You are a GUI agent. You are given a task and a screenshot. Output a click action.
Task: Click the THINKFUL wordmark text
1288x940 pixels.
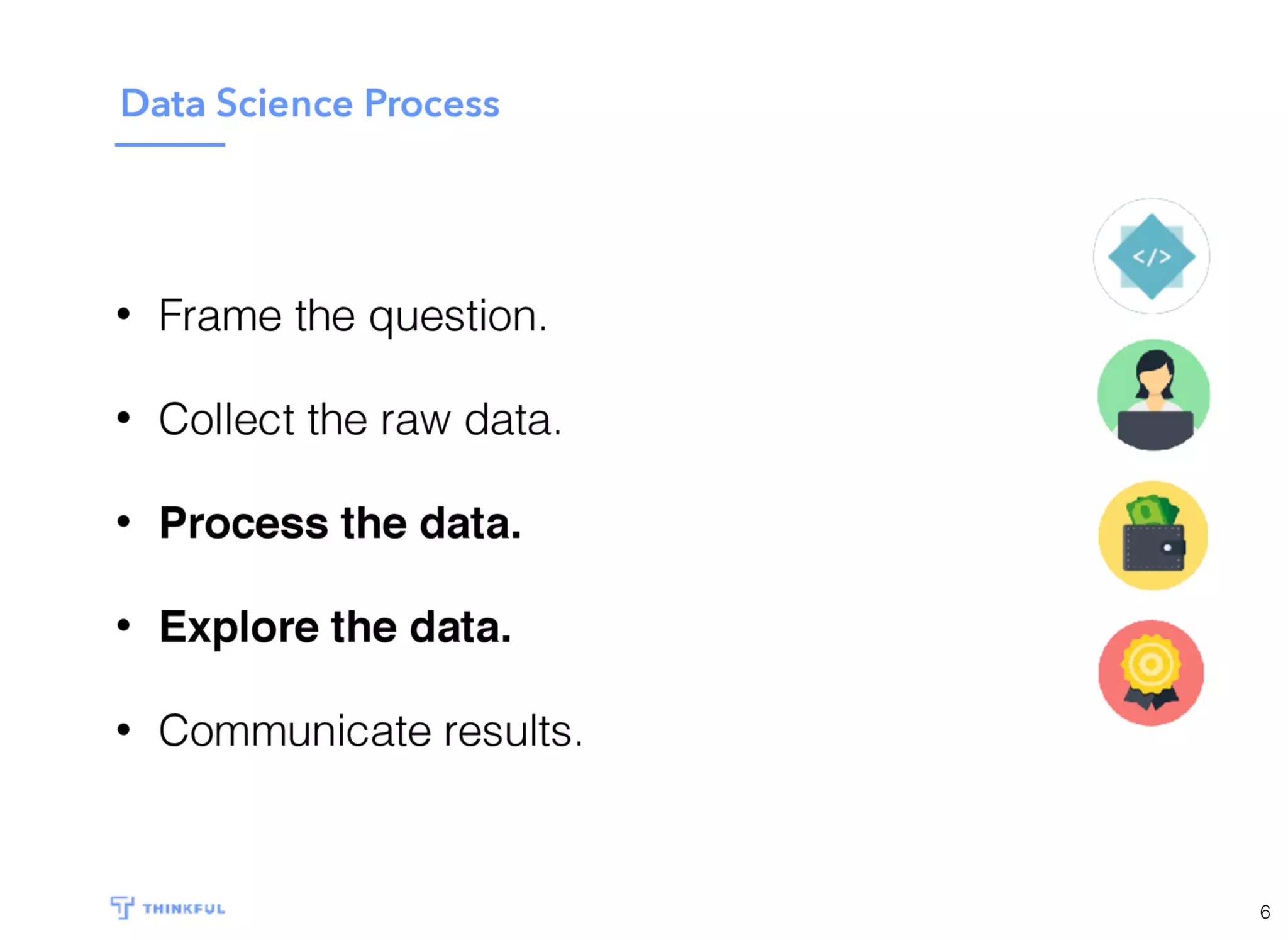coord(184,909)
